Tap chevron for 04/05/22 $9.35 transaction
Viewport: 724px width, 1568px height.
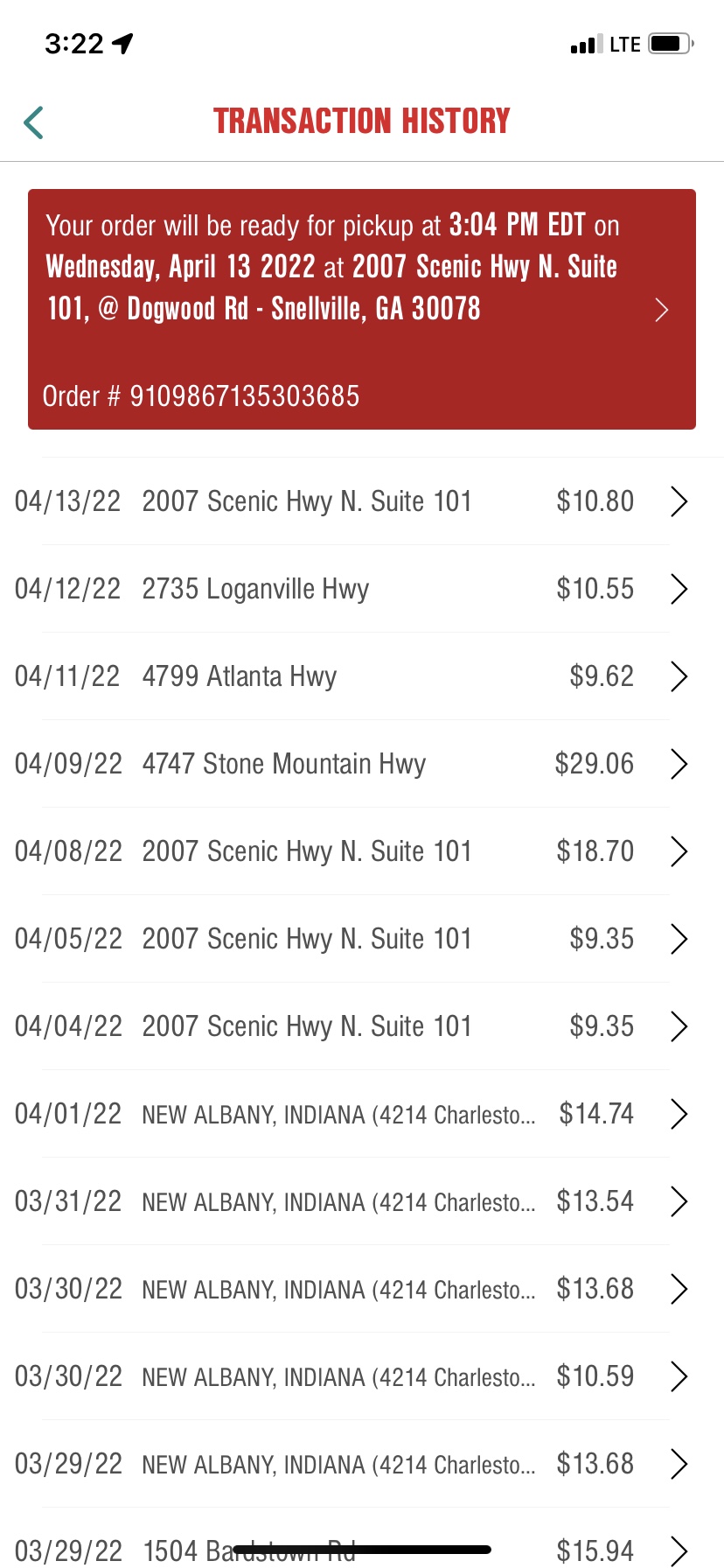pyautogui.click(x=679, y=939)
